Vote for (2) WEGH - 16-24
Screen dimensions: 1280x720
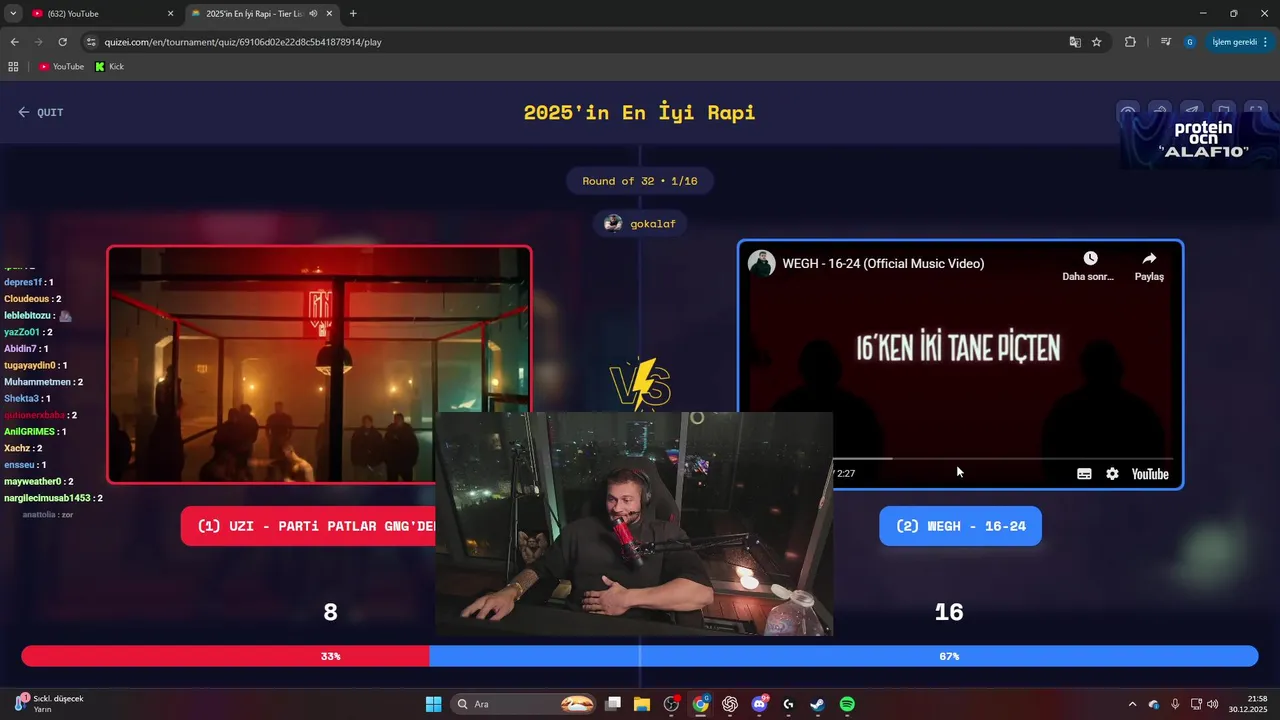[x=960, y=526]
